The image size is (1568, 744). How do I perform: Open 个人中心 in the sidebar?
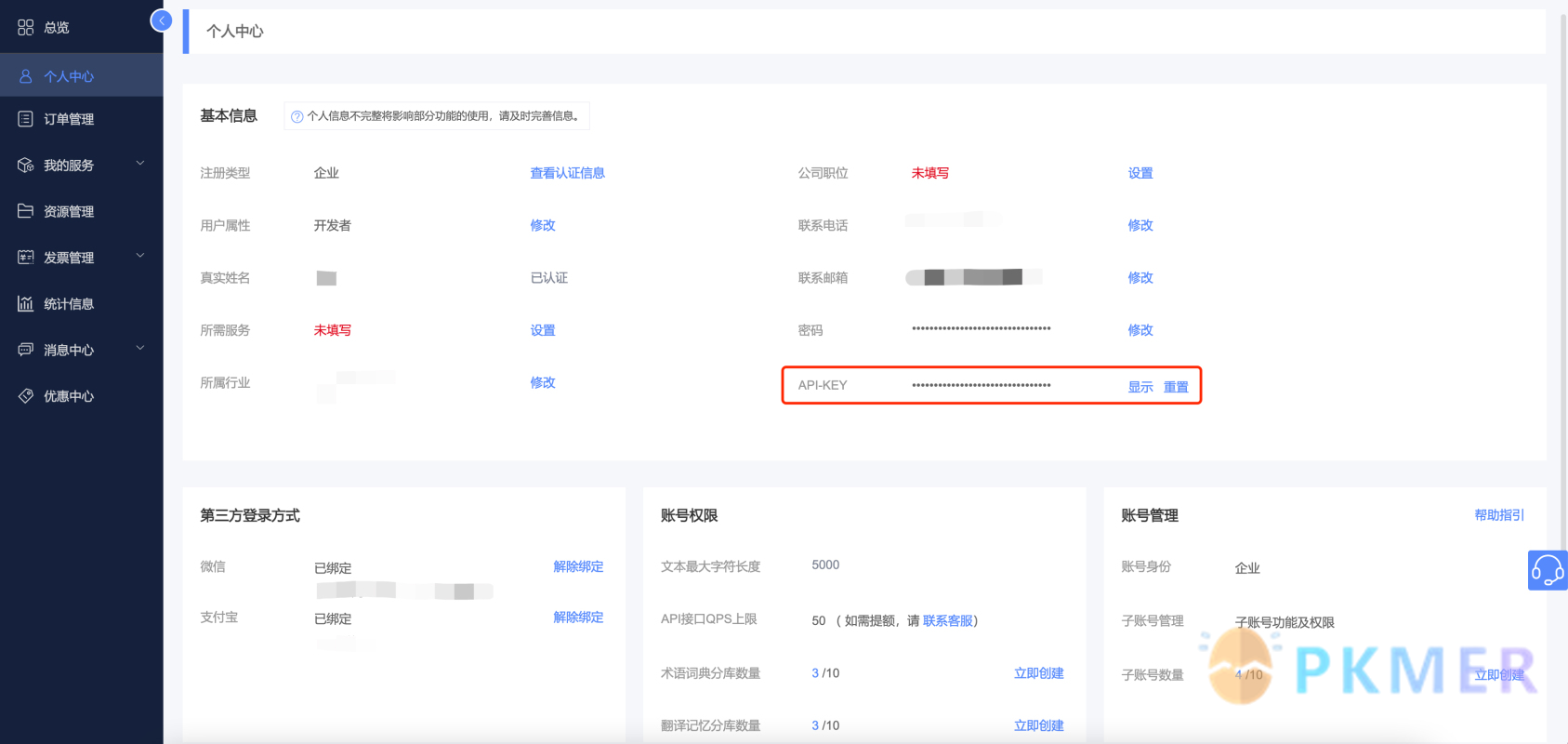[69, 76]
